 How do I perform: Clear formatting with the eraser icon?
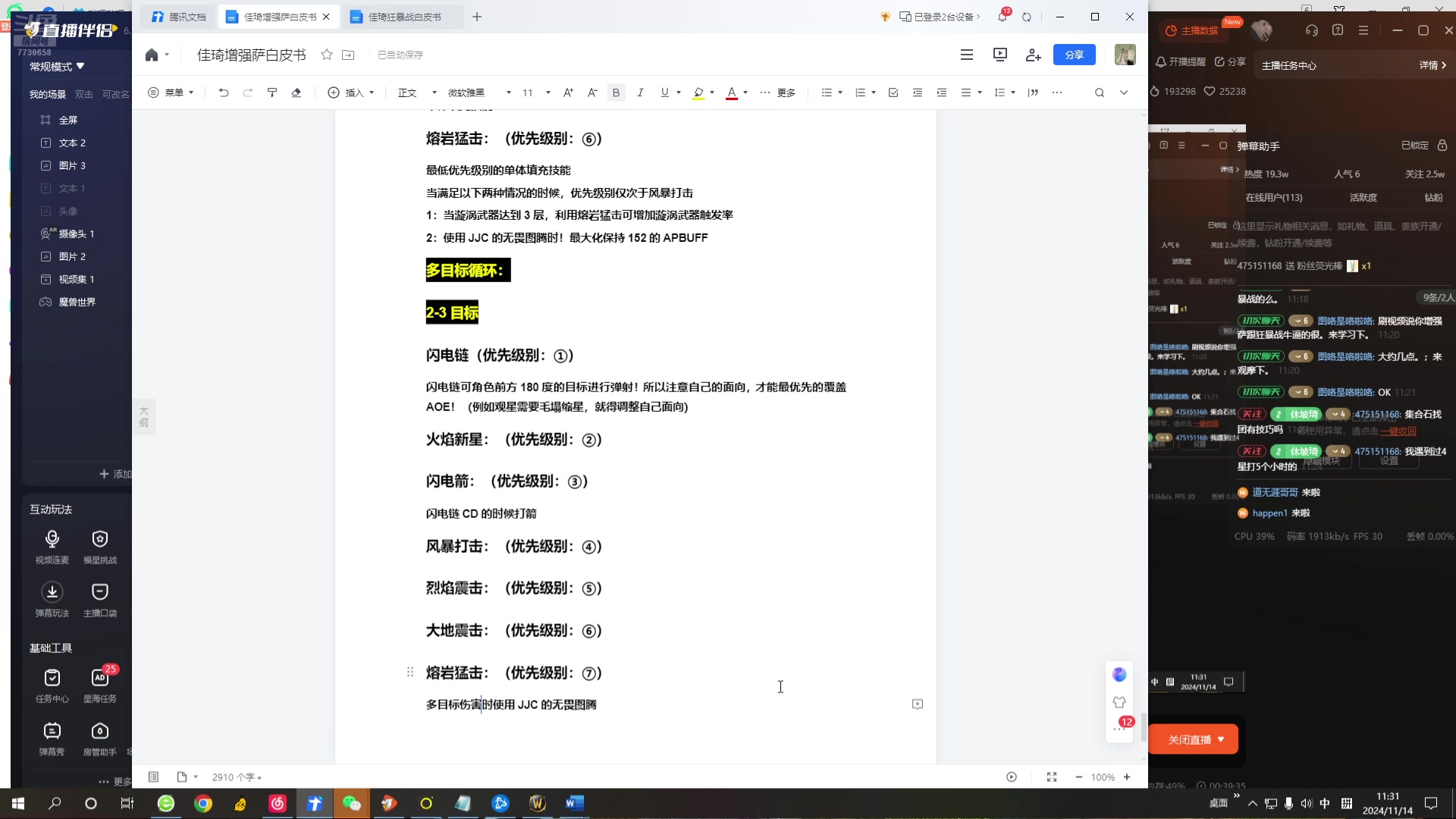click(297, 93)
